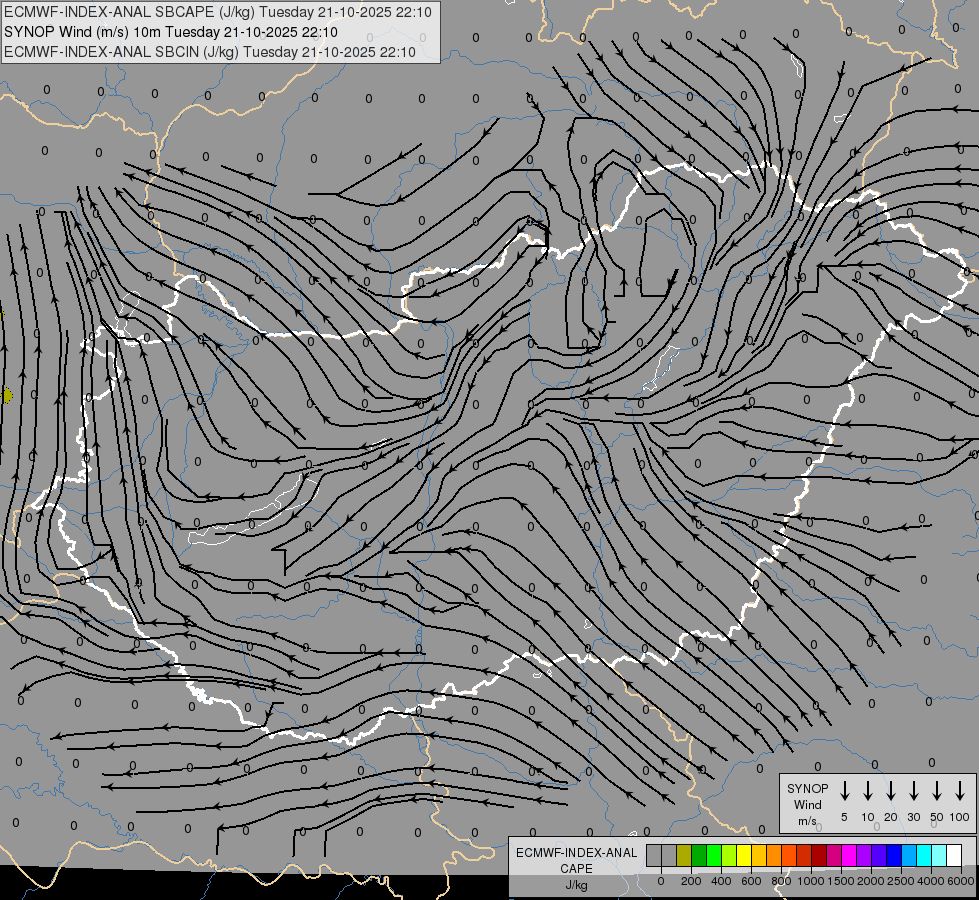979x900 pixels.
Task: Click the 100 m/s wind arrow in legend
Action: pyautogui.click(x=960, y=791)
